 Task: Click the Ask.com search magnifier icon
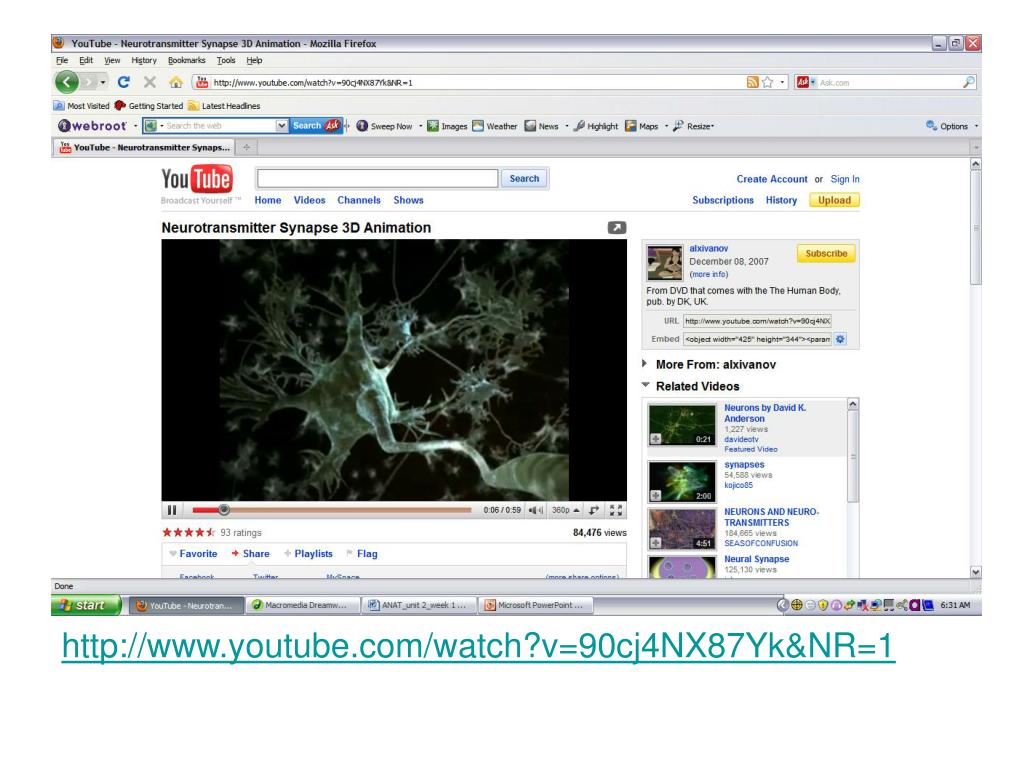968,82
